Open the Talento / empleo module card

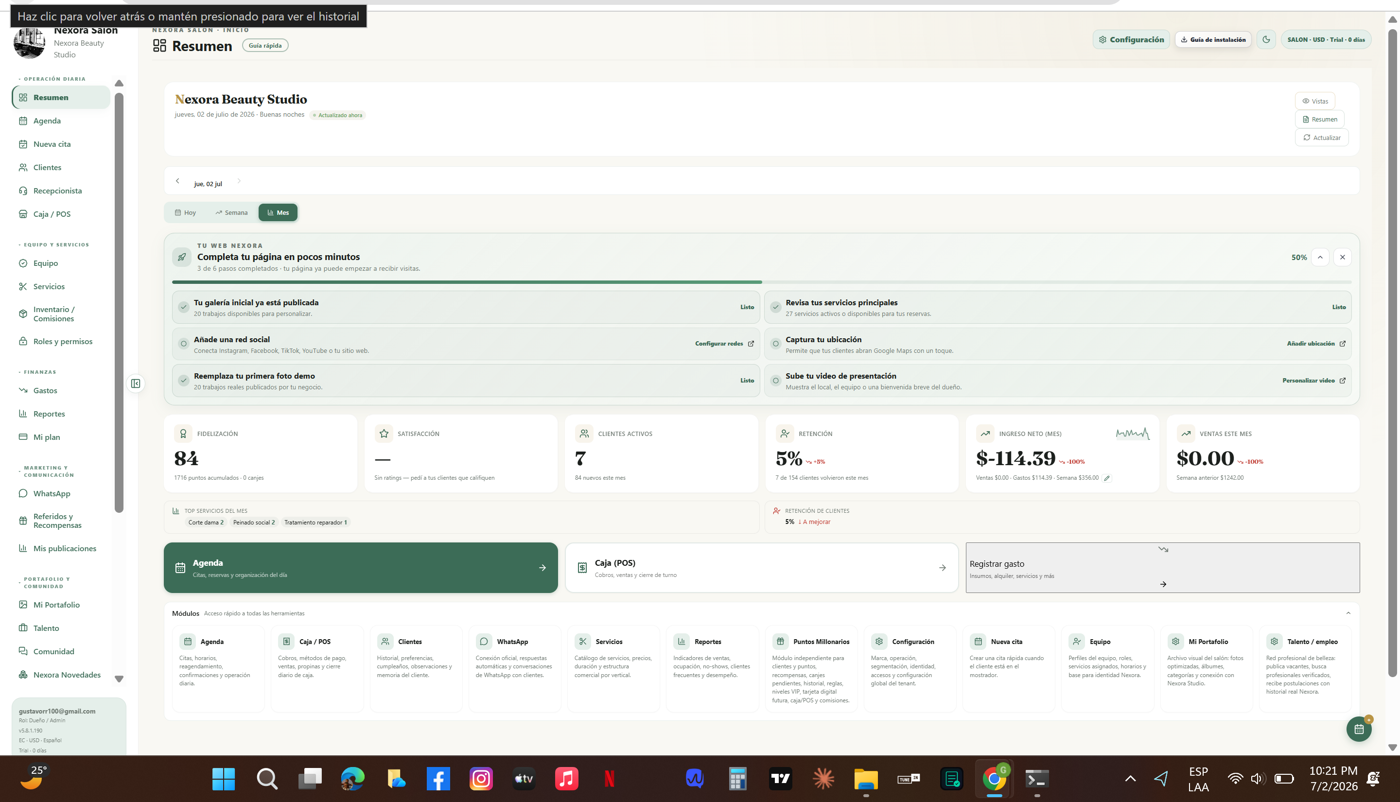point(1305,669)
